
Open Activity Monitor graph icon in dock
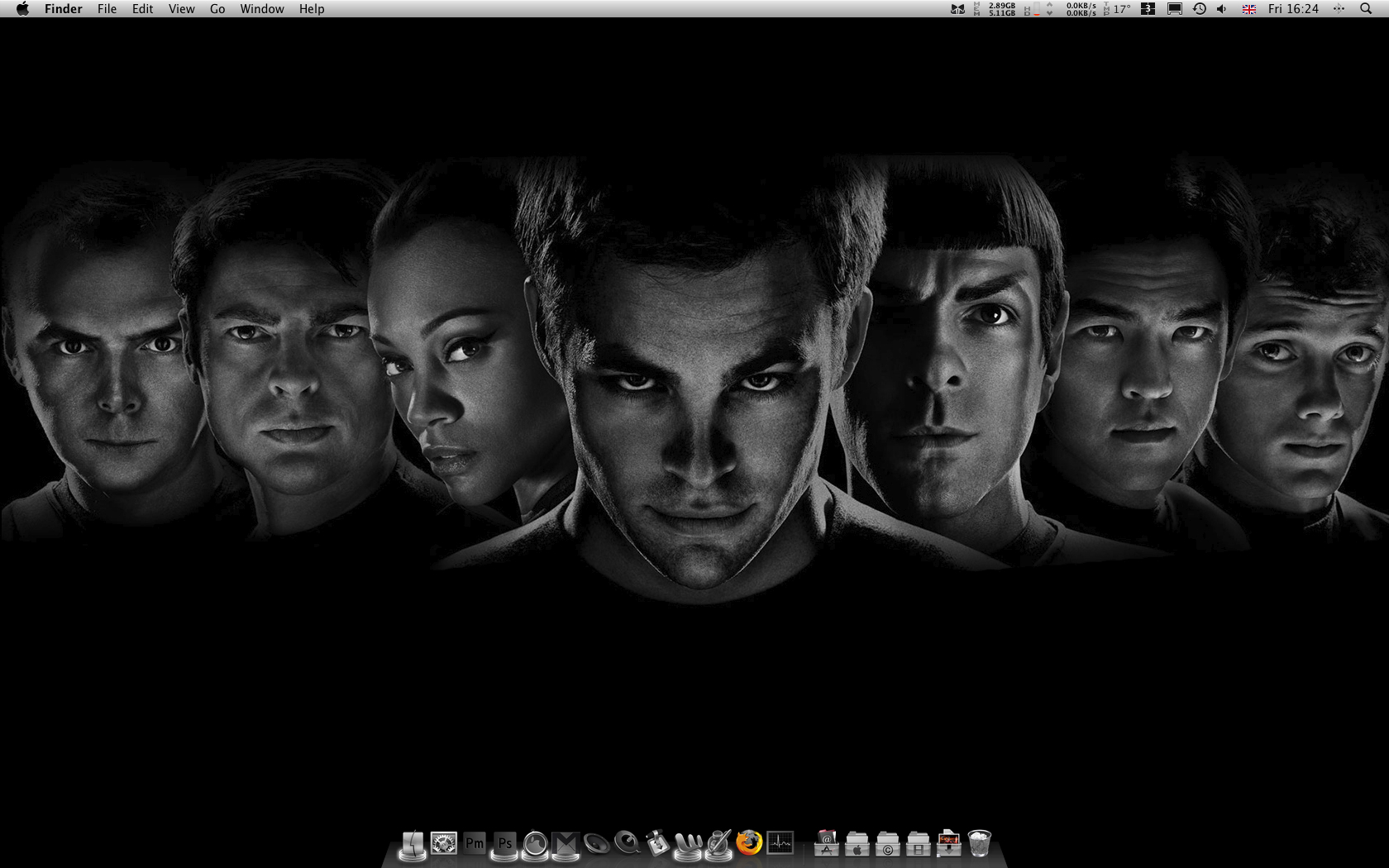point(780,843)
